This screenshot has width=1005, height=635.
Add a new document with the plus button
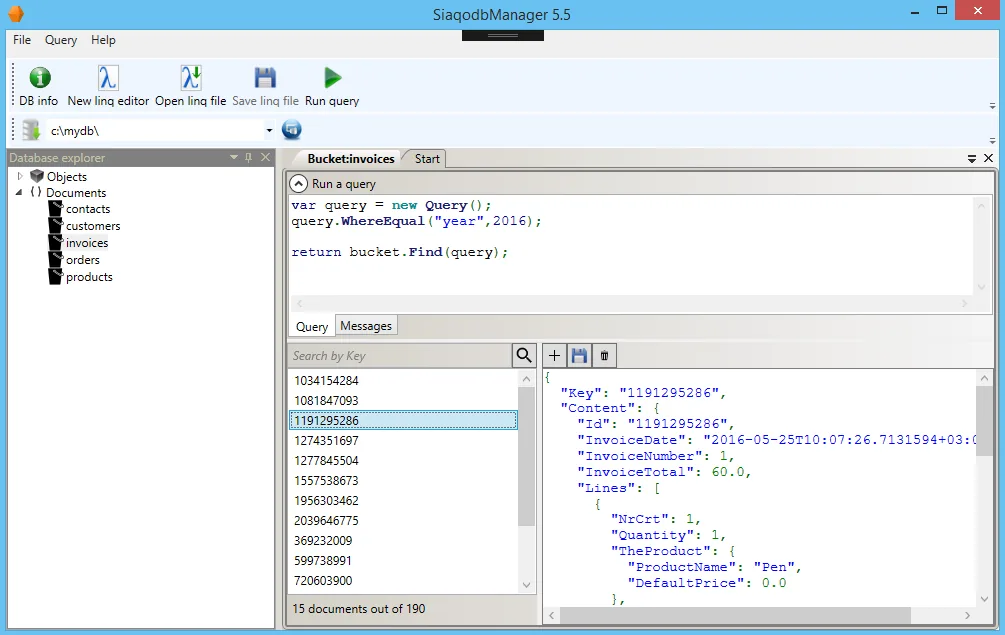pyautogui.click(x=554, y=356)
